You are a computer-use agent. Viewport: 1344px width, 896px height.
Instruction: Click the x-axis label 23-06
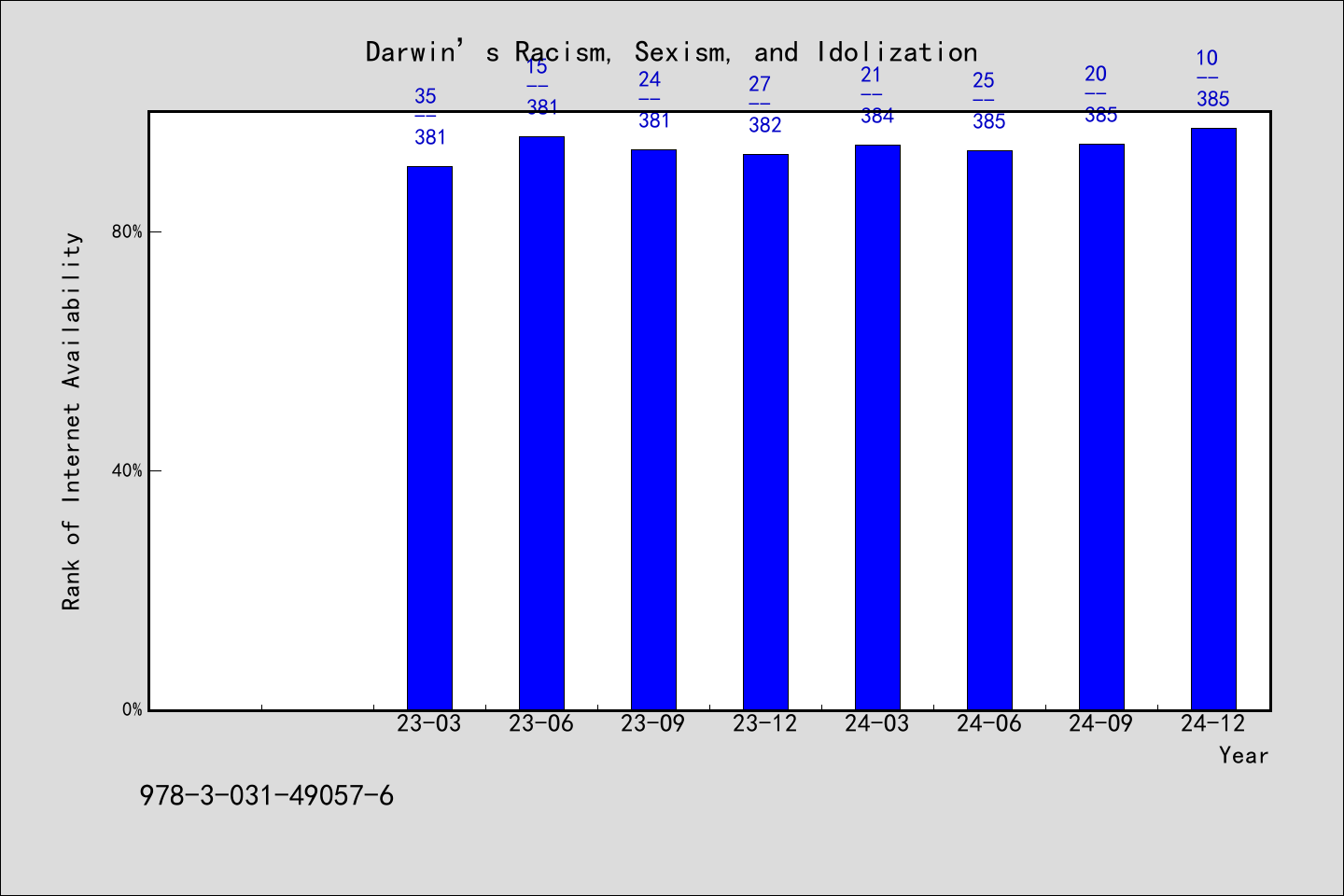541,723
